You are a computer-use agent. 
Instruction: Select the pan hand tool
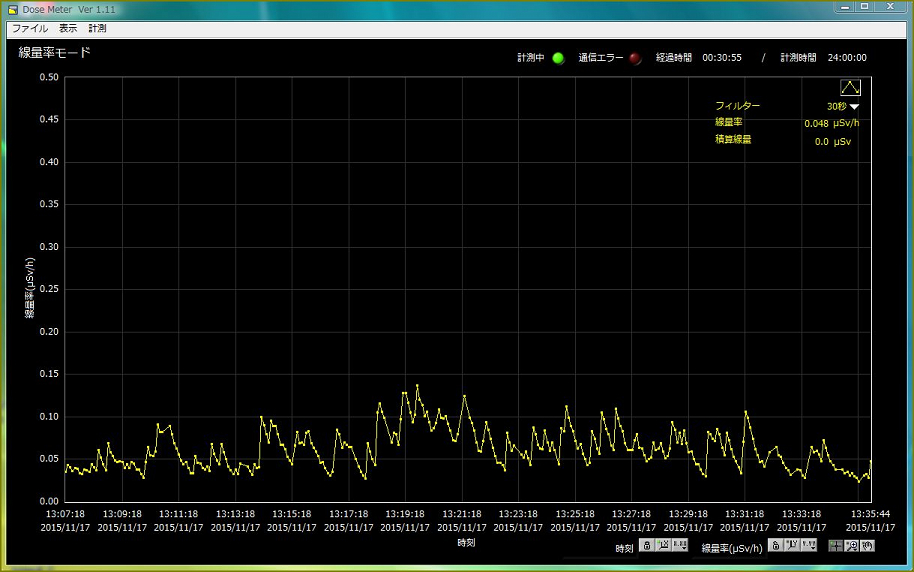(x=868, y=545)
